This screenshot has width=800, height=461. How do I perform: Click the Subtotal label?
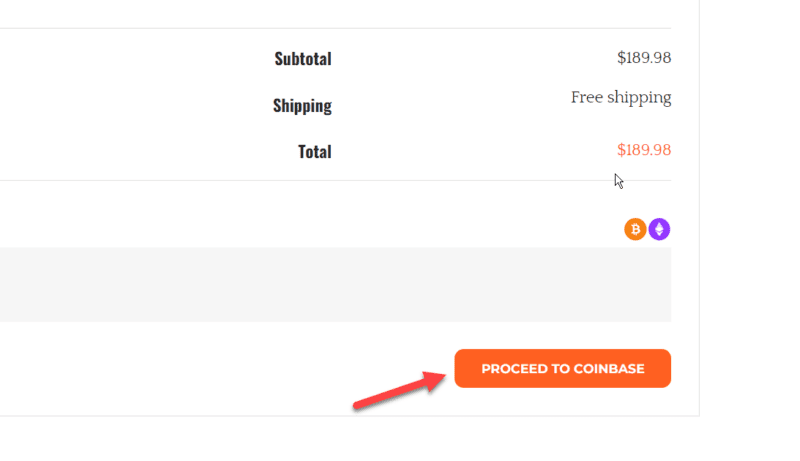(x=303, y=59)
